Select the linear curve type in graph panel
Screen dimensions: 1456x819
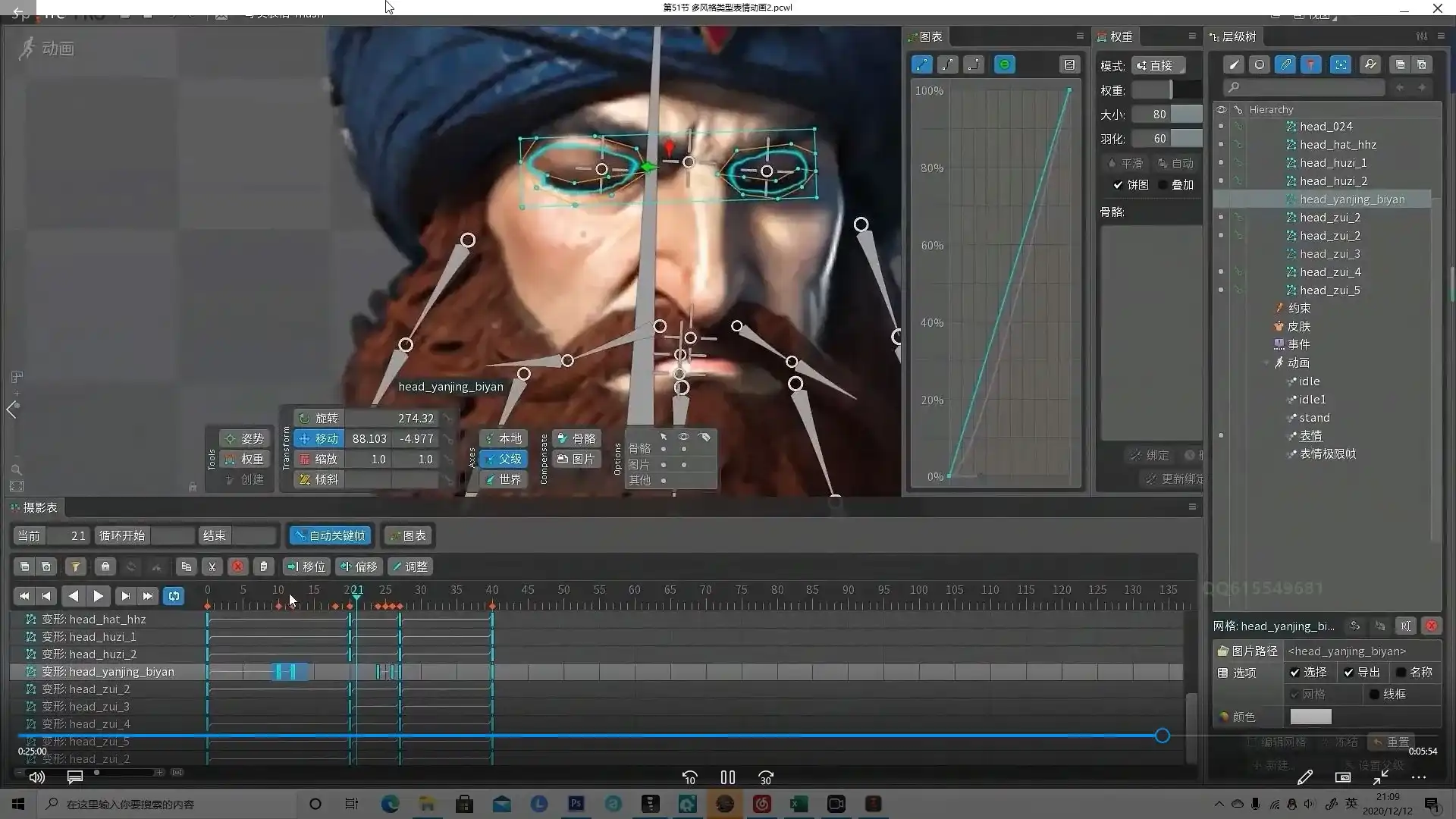coord(921,65)
